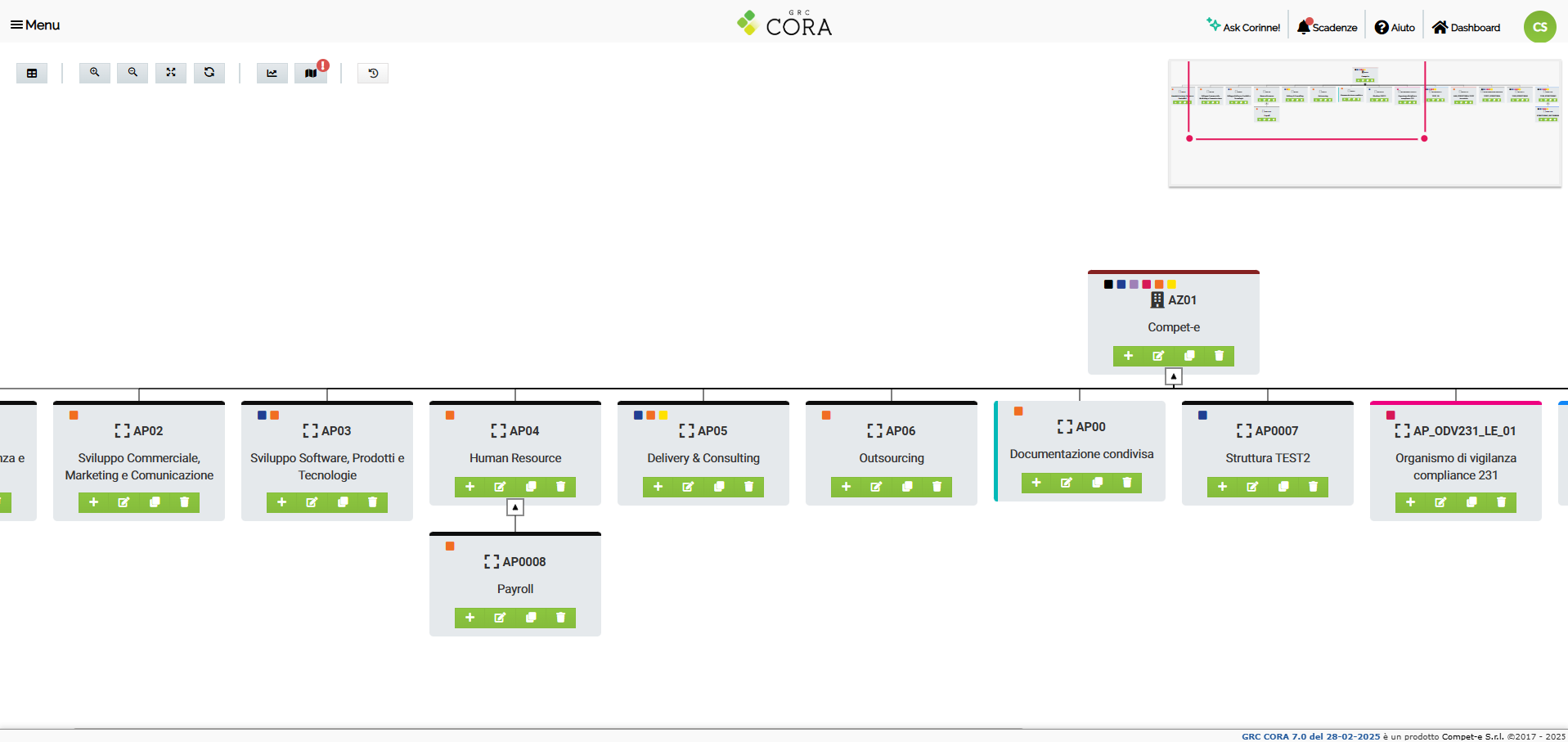Open the map tool with alert badge

(x=311, y=73)
